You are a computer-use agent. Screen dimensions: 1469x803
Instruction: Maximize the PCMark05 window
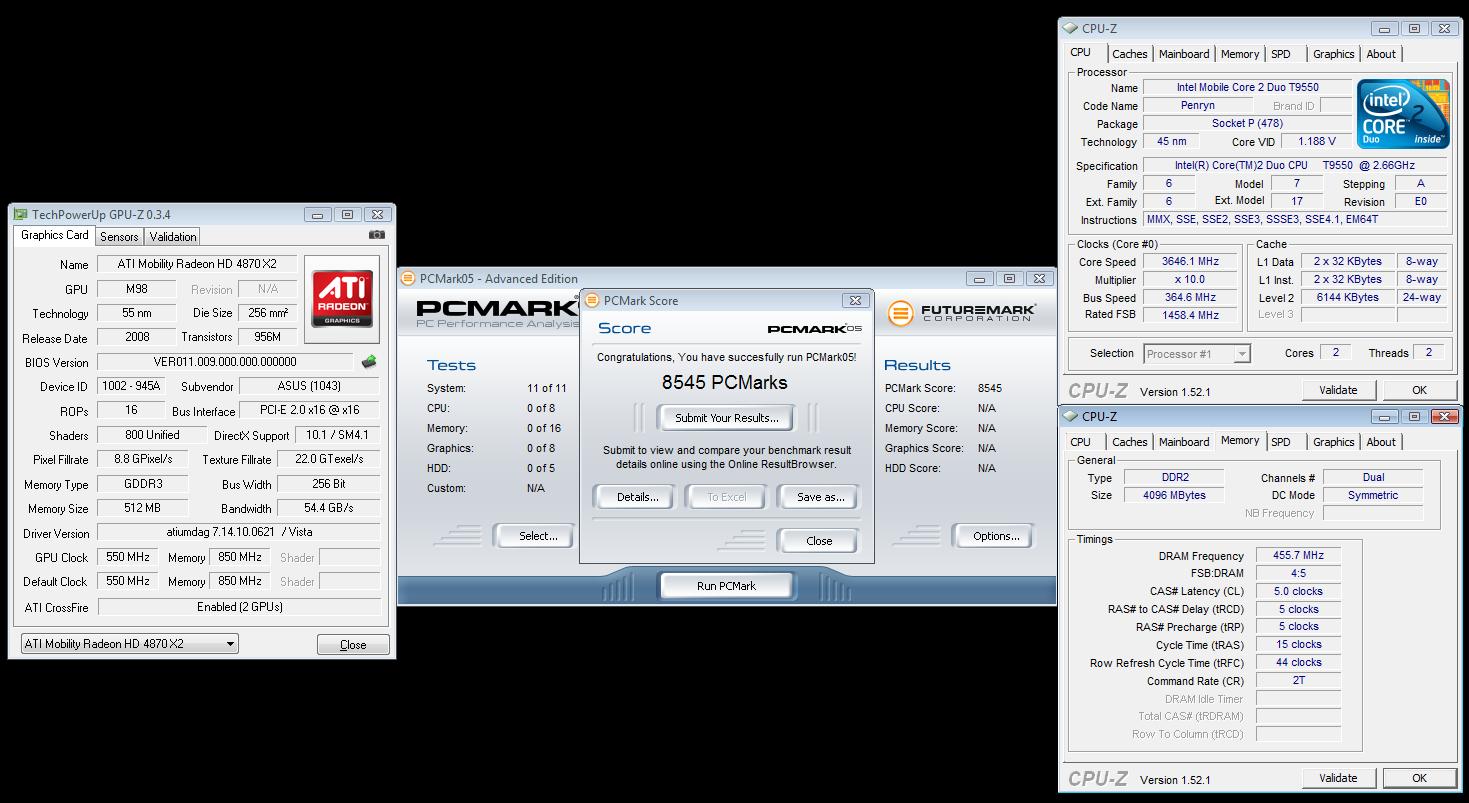[1010, 279]
